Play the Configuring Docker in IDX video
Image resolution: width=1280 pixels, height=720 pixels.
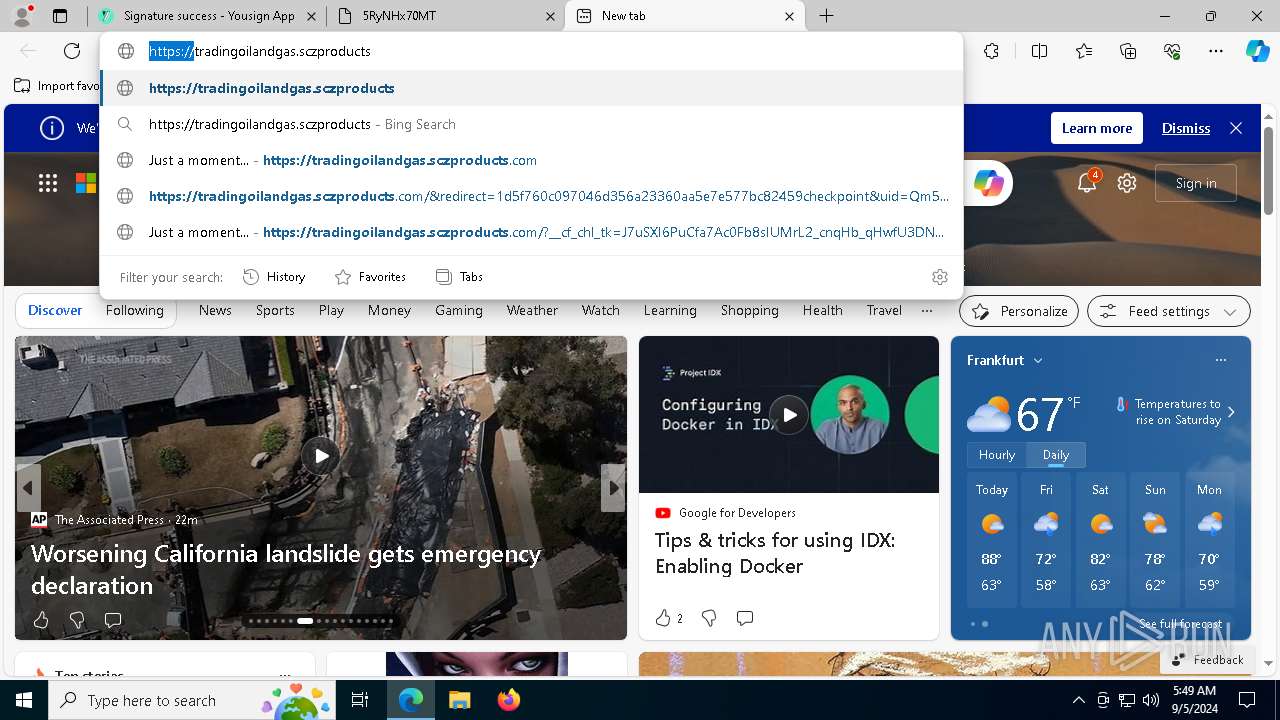point(789,414)
